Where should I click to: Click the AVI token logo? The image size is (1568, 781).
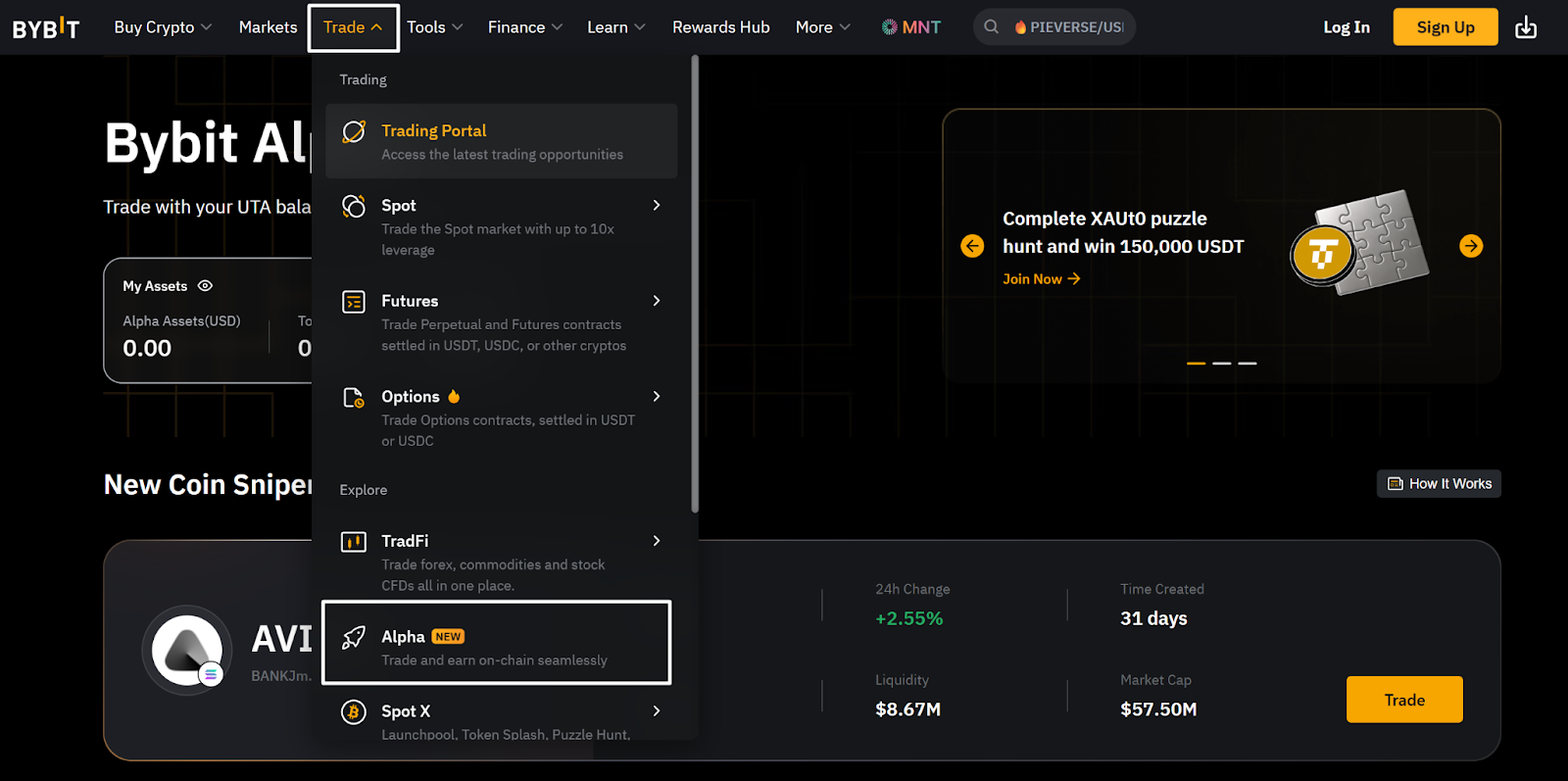tap(186, 650)
